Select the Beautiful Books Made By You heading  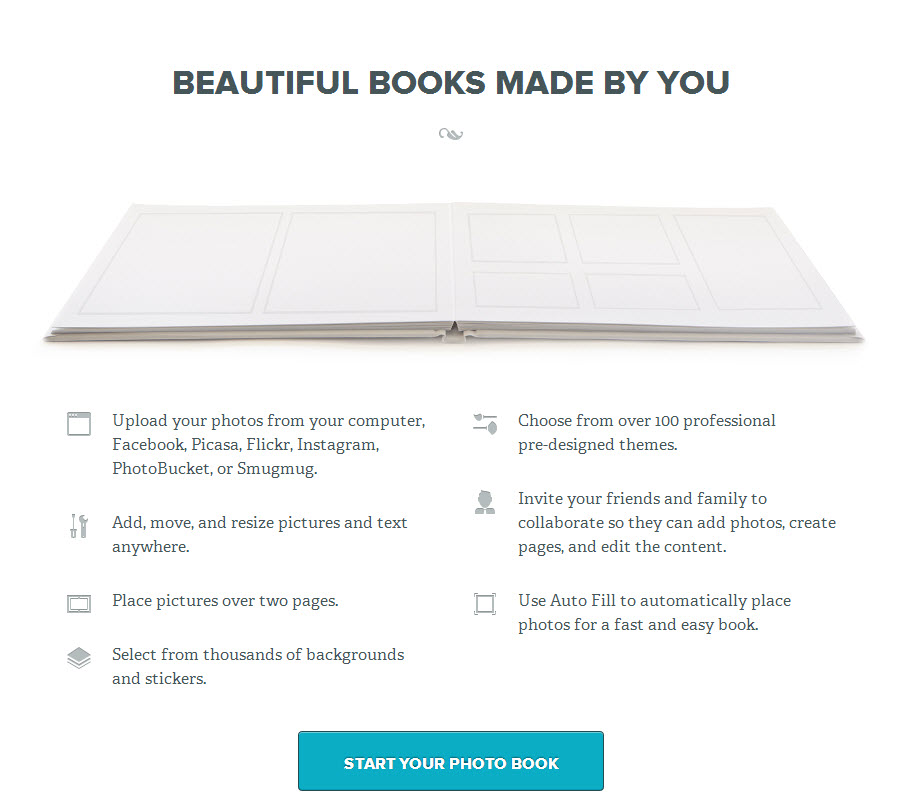coord(451,83)
